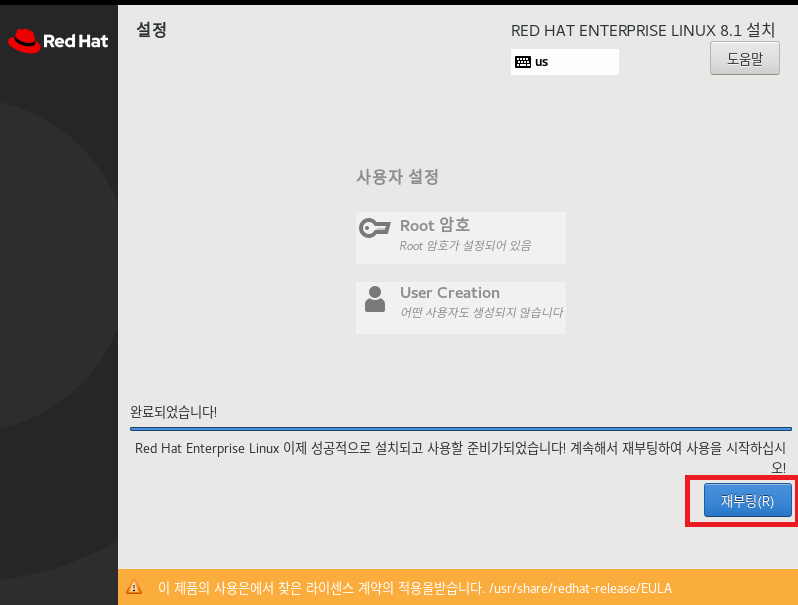Click the successful installation message text
798x605 pixels.
click(x=460, y=457)
